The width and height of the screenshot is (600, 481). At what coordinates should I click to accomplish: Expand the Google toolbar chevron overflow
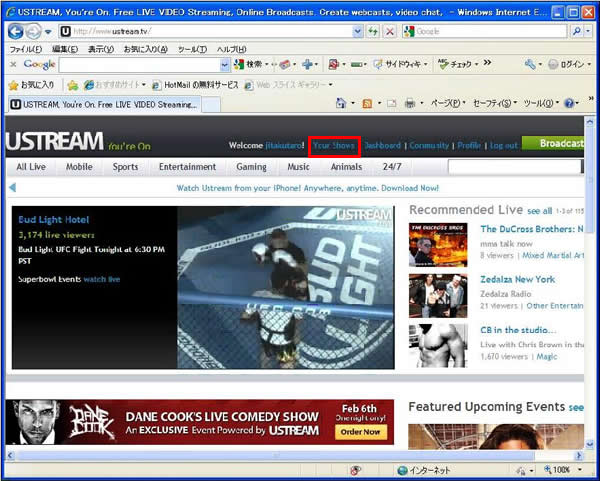487,63
